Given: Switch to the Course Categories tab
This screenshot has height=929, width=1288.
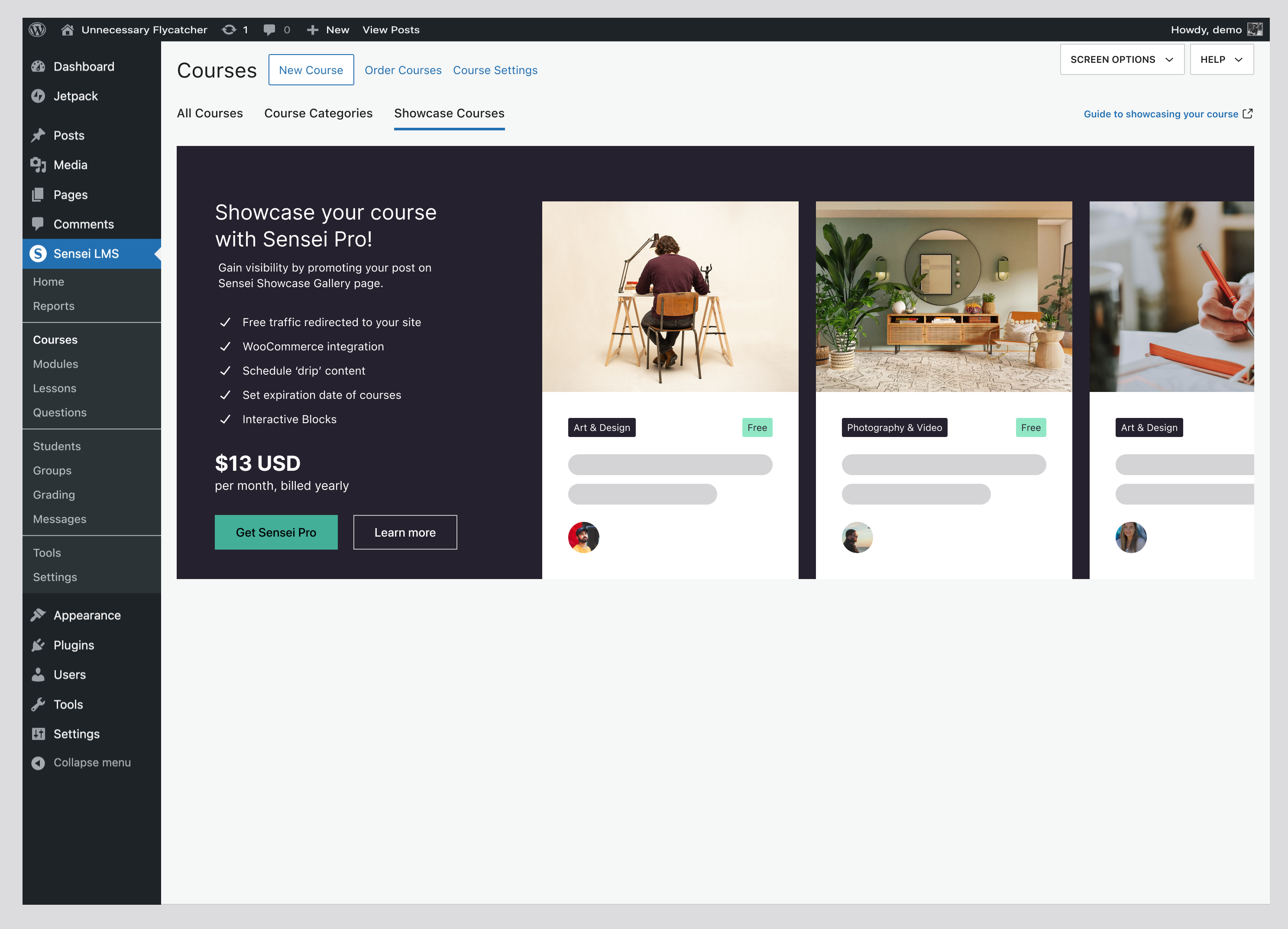Looking at the screenshot, I should [x=318, y=113].
